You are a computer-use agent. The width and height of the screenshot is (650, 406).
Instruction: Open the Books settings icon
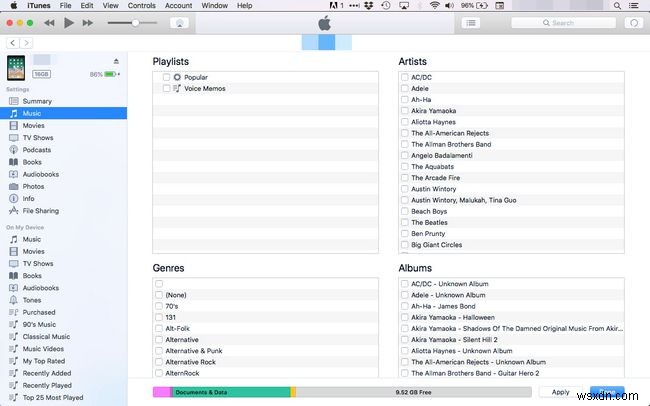[x=14, y=162]
